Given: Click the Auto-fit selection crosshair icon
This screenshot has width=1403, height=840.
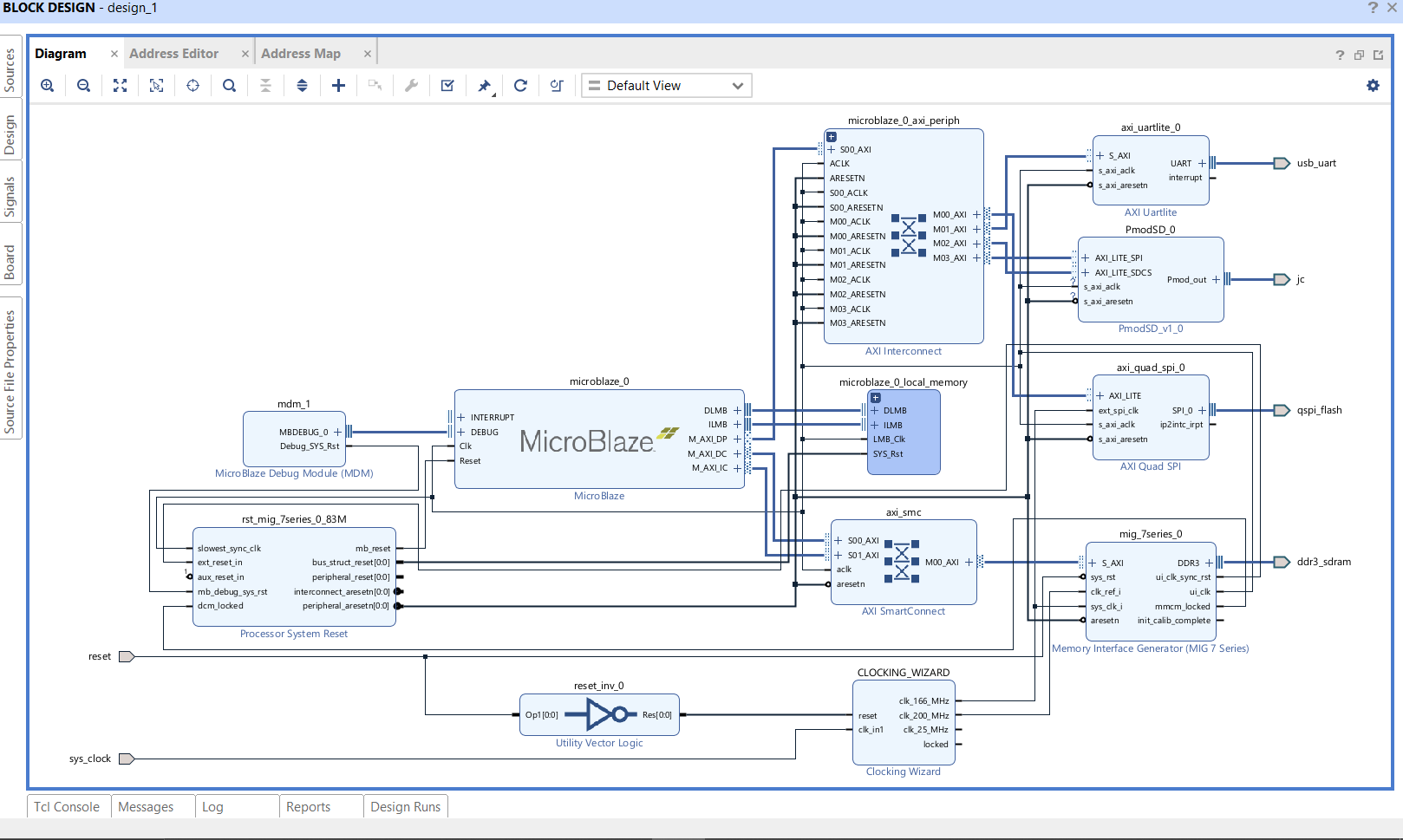Looking at the screenshot, I should coord(193,86).
